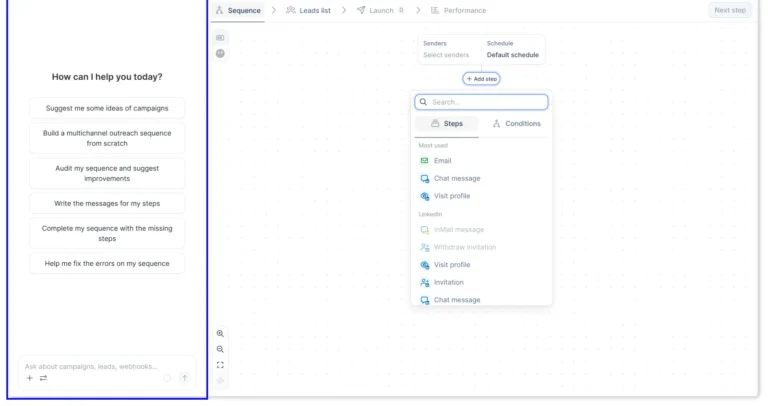Select the InMail message step icon
The image size is (768, 406).
click(x=425, y=230)
